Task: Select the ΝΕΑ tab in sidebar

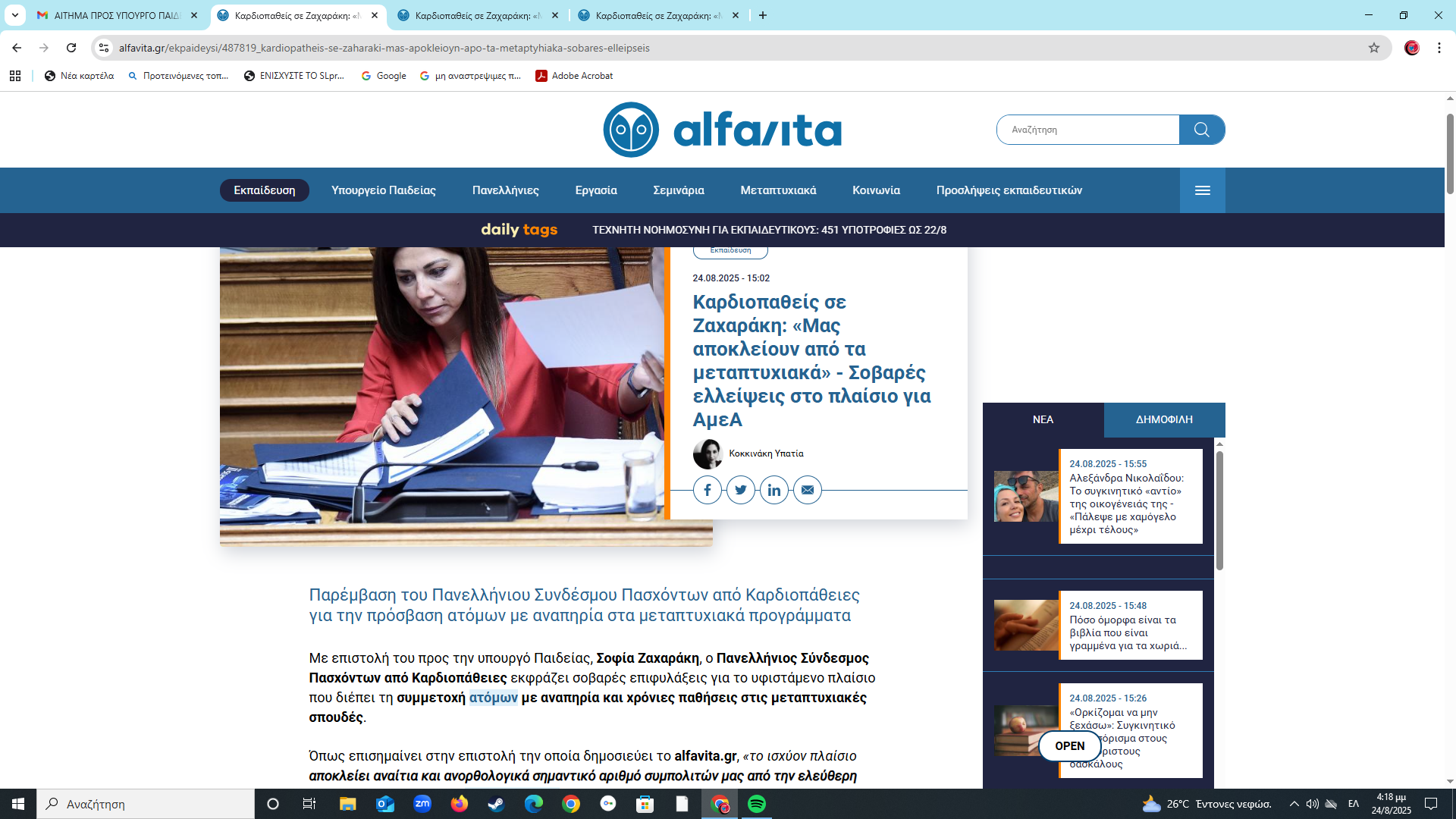Action: pyautogui.click(x=1043, y=419)
